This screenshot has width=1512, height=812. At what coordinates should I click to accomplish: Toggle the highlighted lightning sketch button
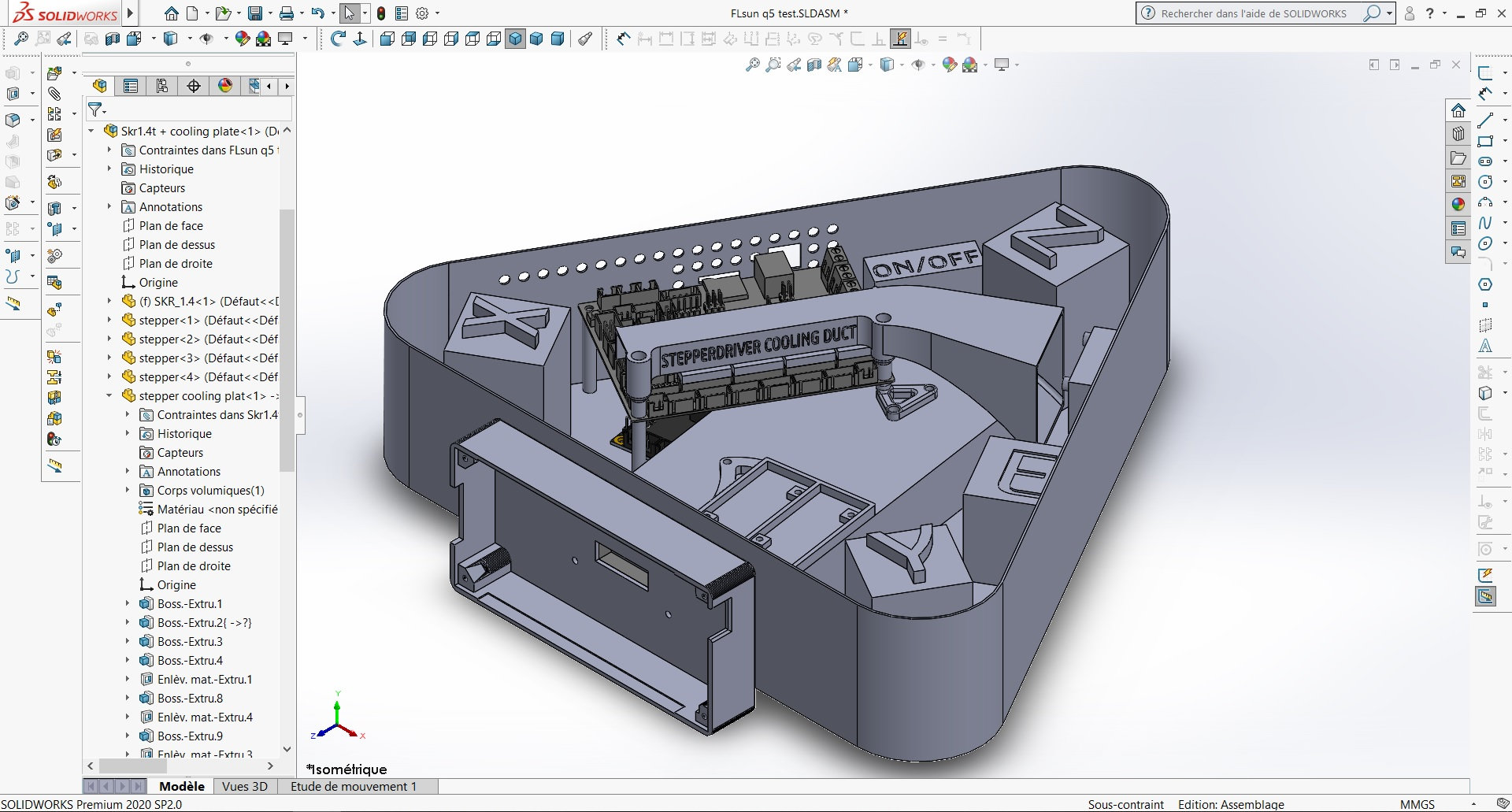(900, 39)
